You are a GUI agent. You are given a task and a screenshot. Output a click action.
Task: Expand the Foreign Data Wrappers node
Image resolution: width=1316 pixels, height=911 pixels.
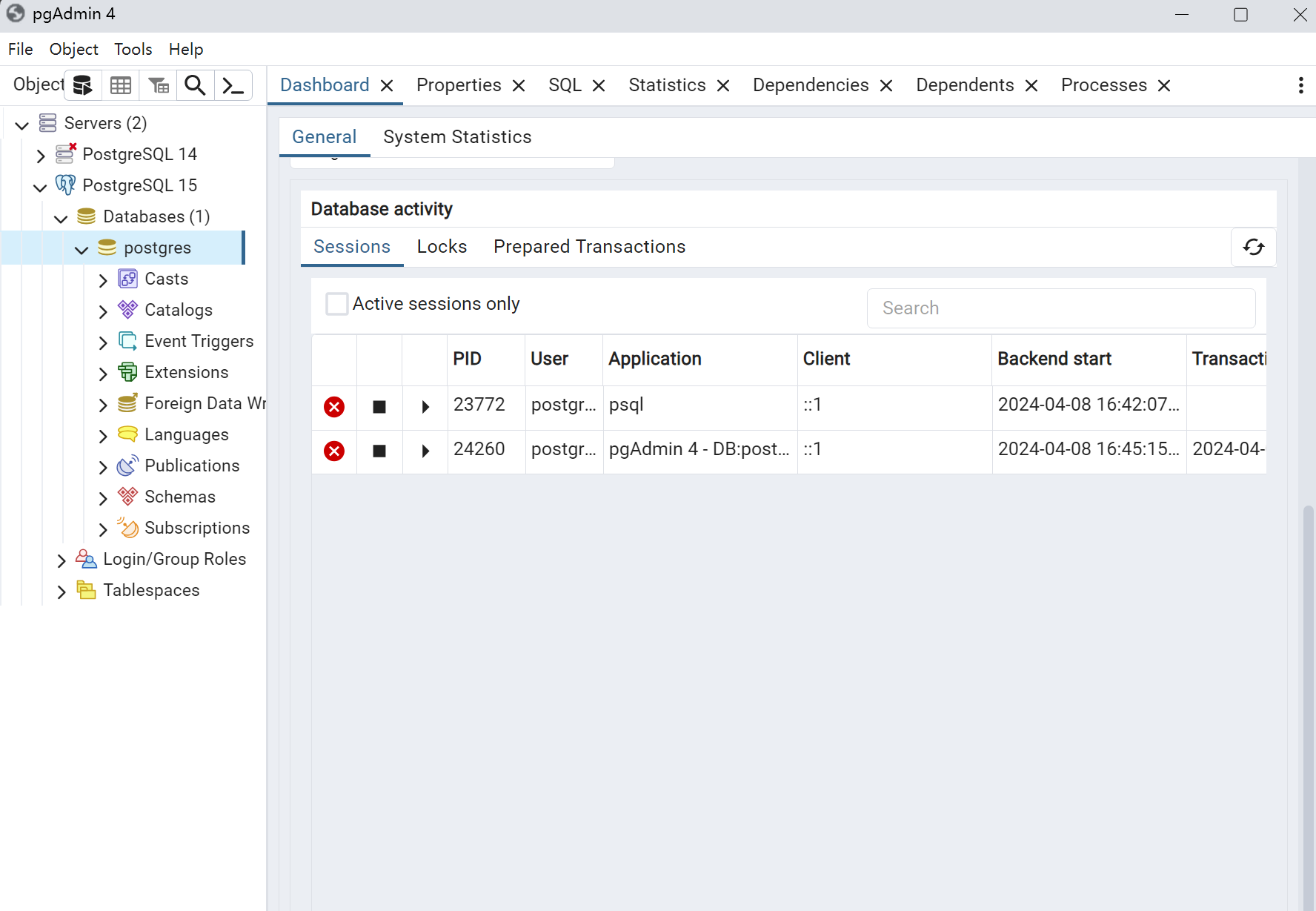click(x=103, y=404)
